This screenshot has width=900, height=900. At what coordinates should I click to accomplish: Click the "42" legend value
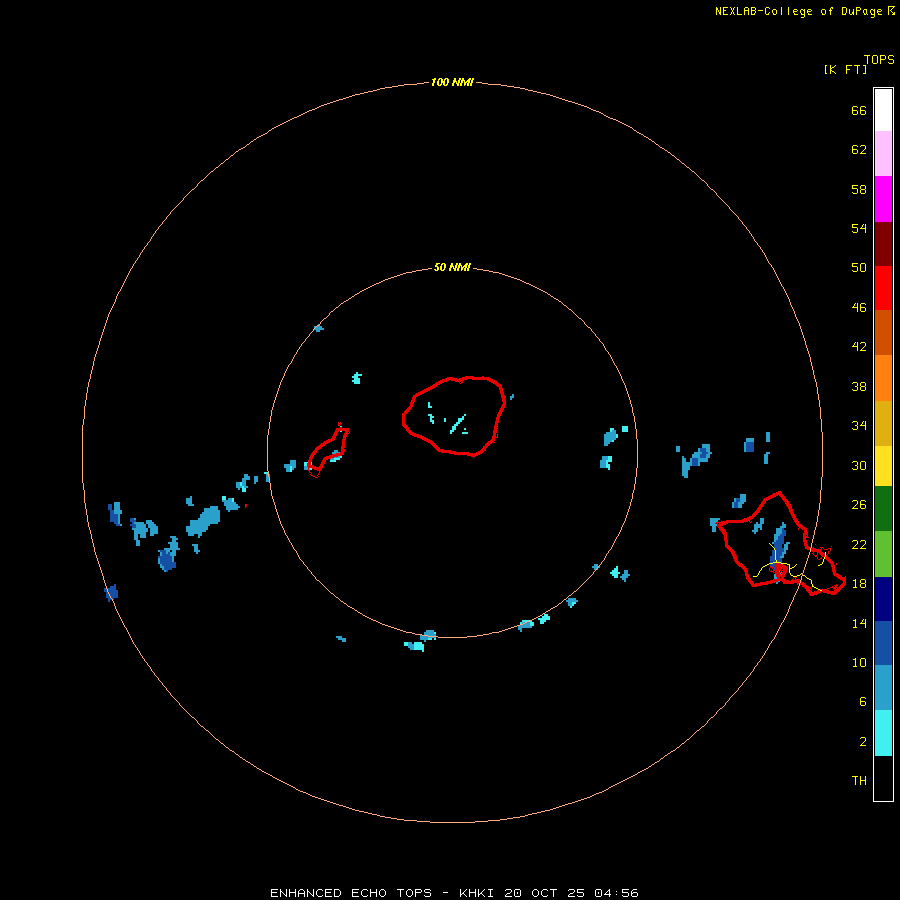tap(859, 347)
